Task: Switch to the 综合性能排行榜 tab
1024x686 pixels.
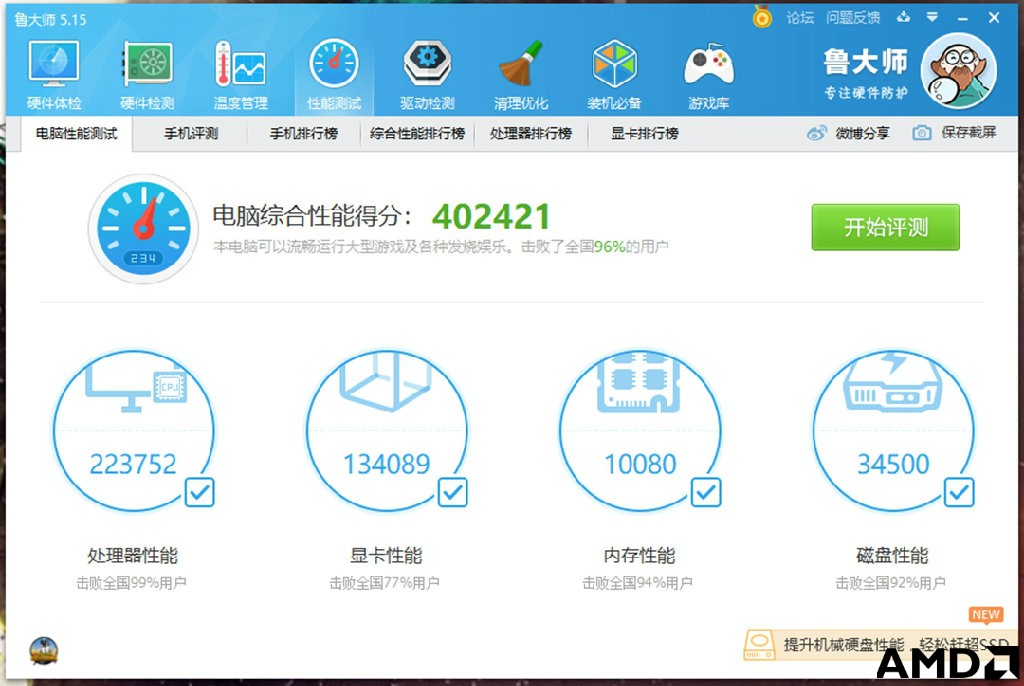Action: point(417,134)
